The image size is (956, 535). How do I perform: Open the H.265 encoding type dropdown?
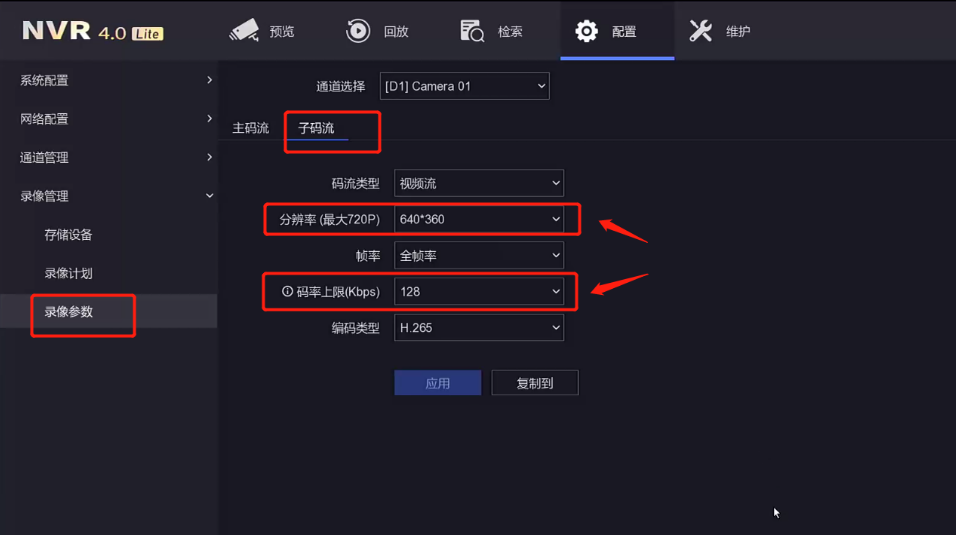479,328
